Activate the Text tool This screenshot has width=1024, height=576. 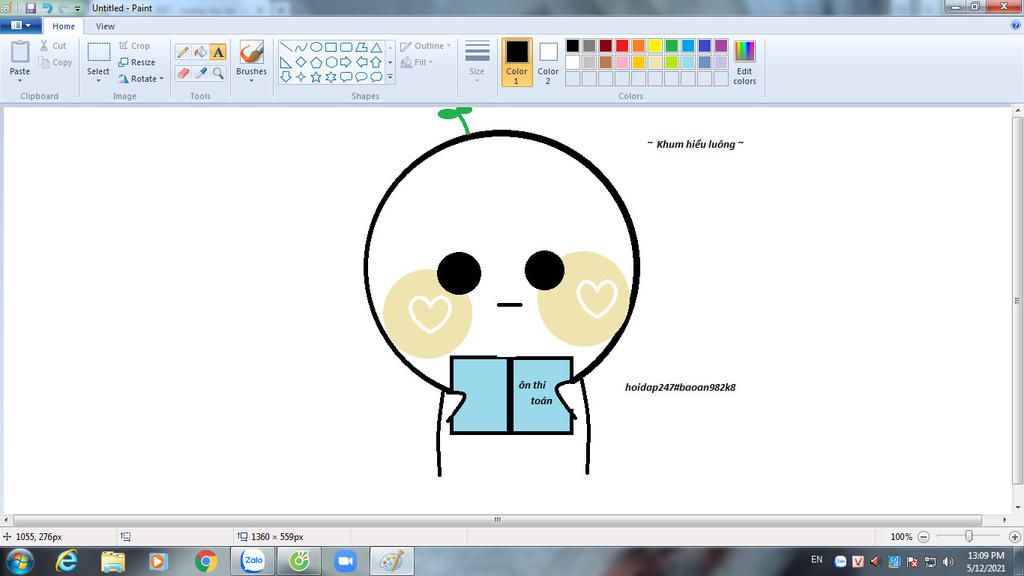tap(218, 52)
